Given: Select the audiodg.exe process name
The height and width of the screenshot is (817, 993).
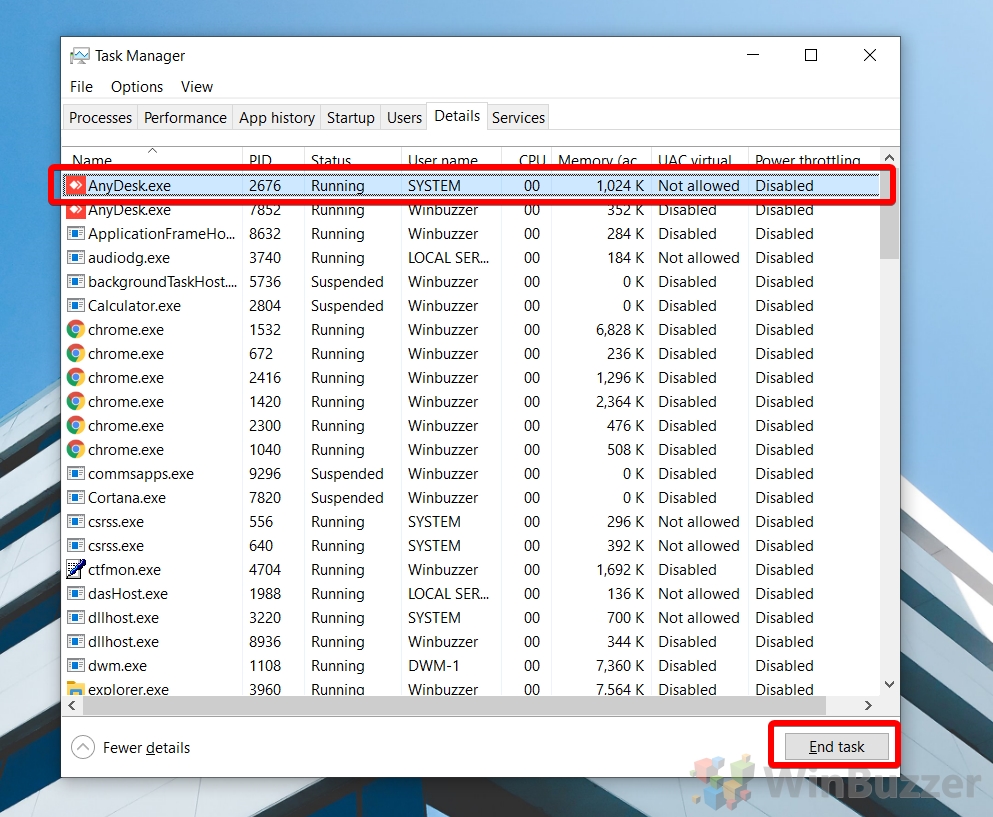Looking at the screenshot, I should (129, 258).
